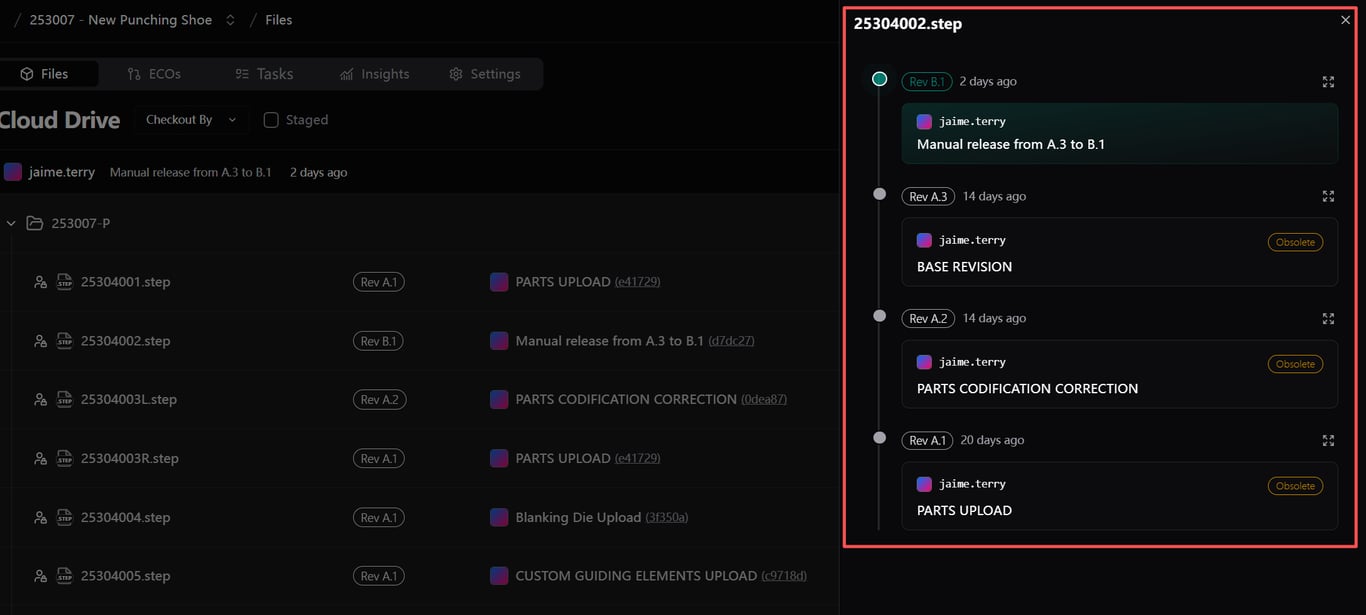The image size is (1366, 615).
Task: Enable the Staged checkbox
Action: 271,120
